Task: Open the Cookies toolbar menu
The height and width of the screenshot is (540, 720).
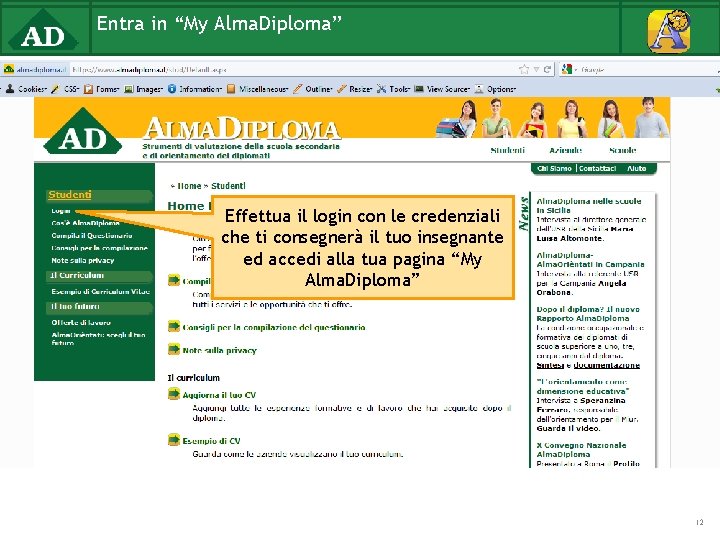Action: click(26, 89)
